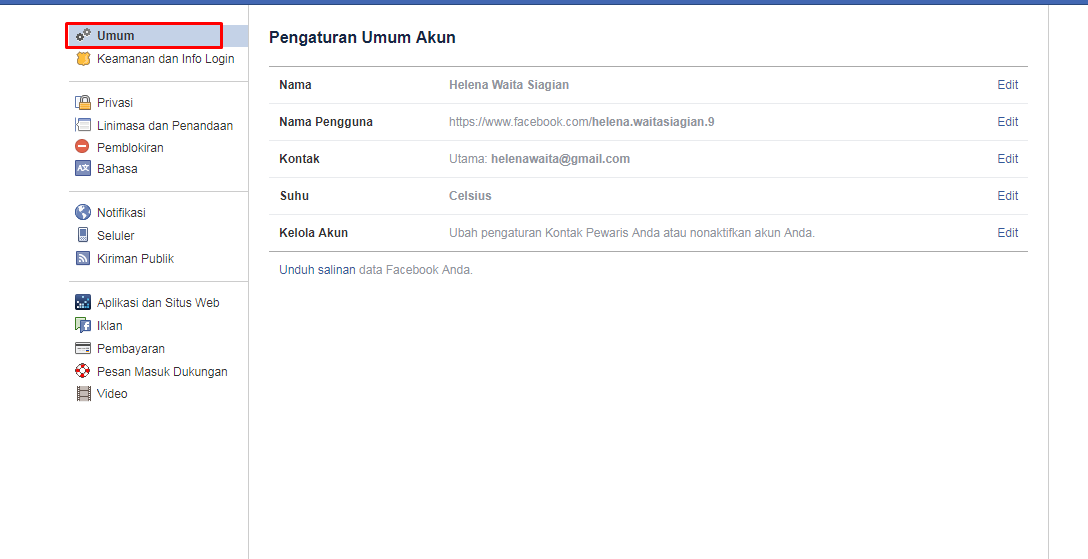Viewport: 1088px width, 559px height.
Task: Click the gears icon beside Umum
Action: [x=83, y=35]
